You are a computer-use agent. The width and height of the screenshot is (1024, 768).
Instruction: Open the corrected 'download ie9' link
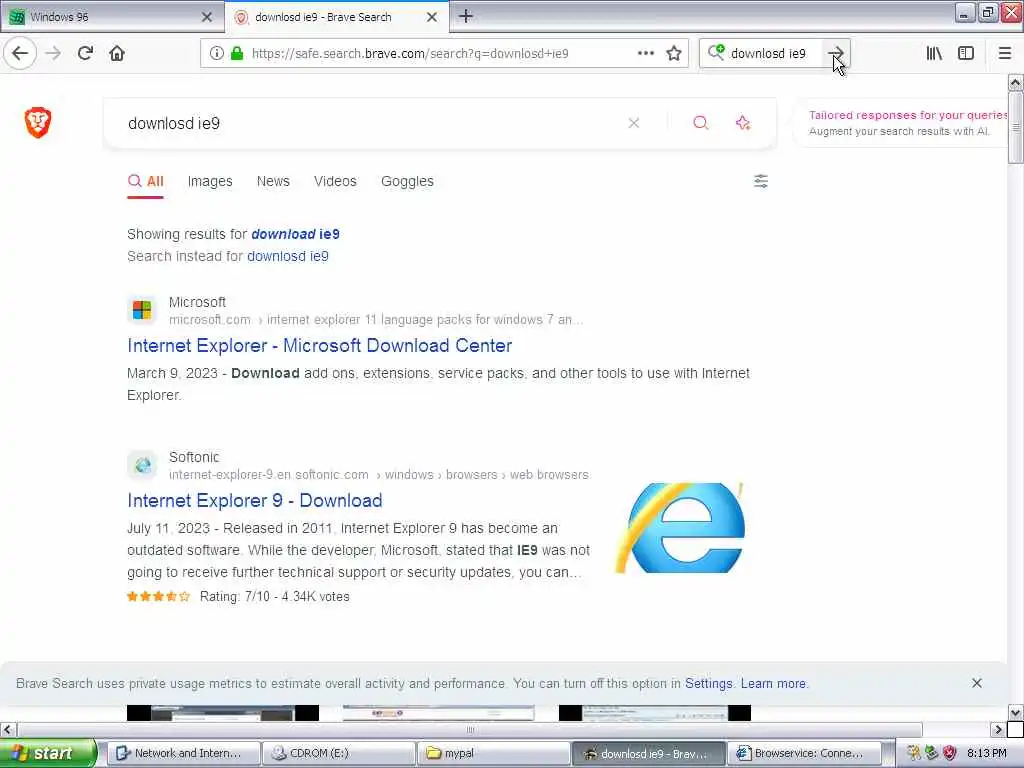click(x=295, y=234)
